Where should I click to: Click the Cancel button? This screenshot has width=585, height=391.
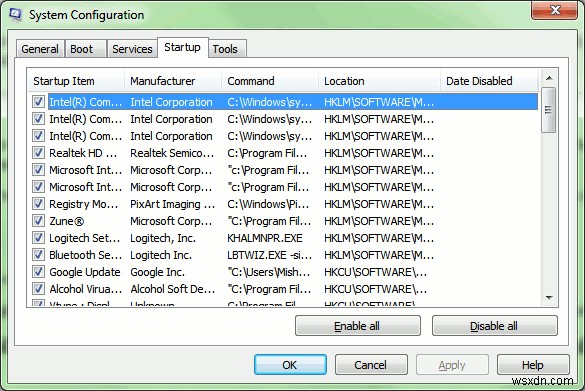pyautogui.click(x=371, y=365)
